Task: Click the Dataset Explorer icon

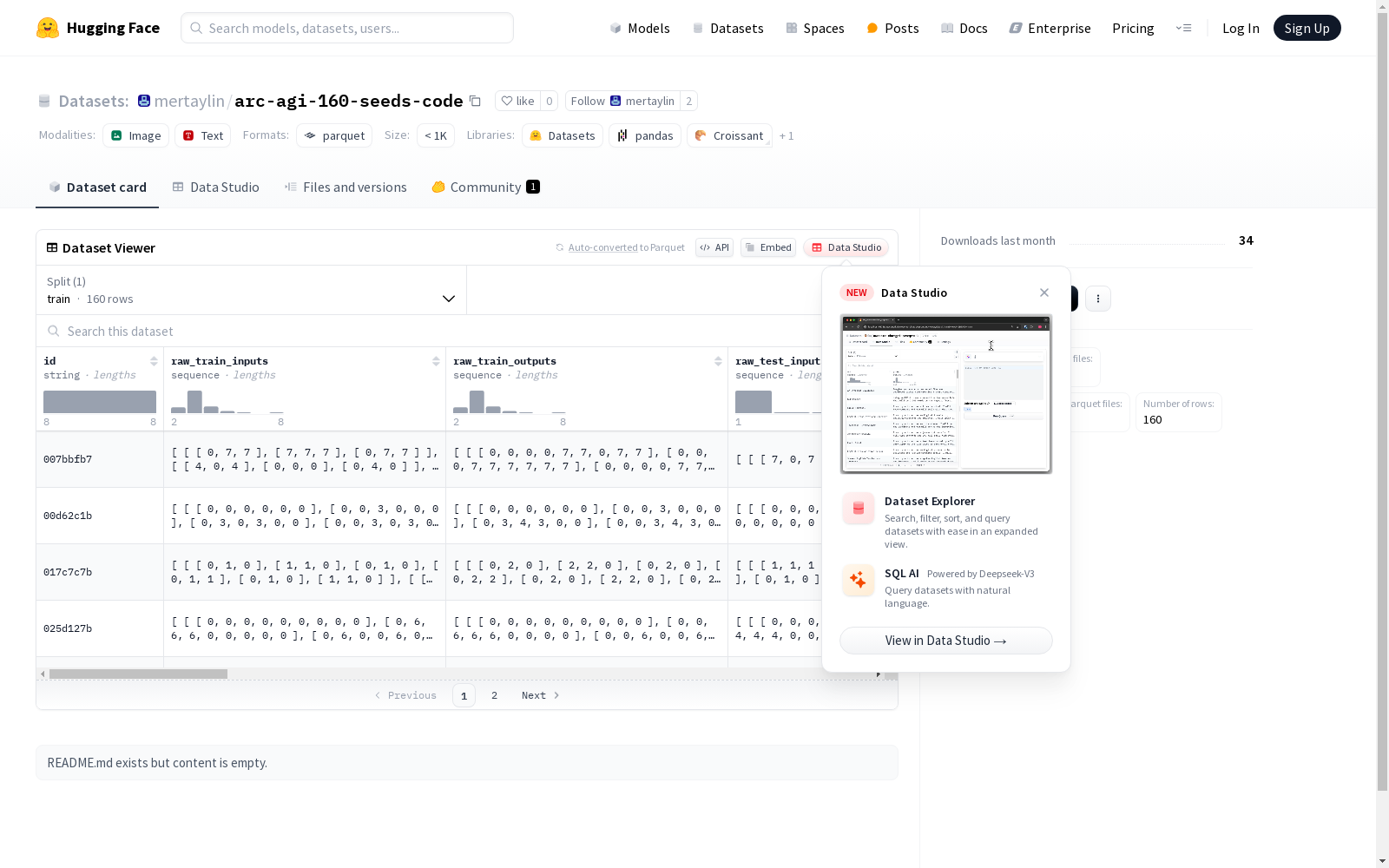Action: pos(858,508)
